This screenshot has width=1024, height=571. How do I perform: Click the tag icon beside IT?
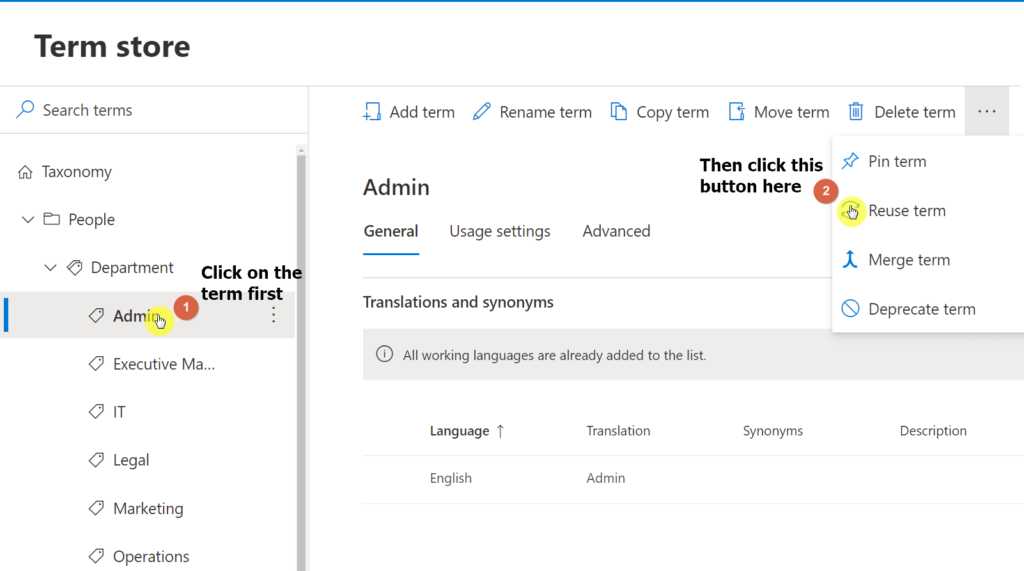point(96,412)
